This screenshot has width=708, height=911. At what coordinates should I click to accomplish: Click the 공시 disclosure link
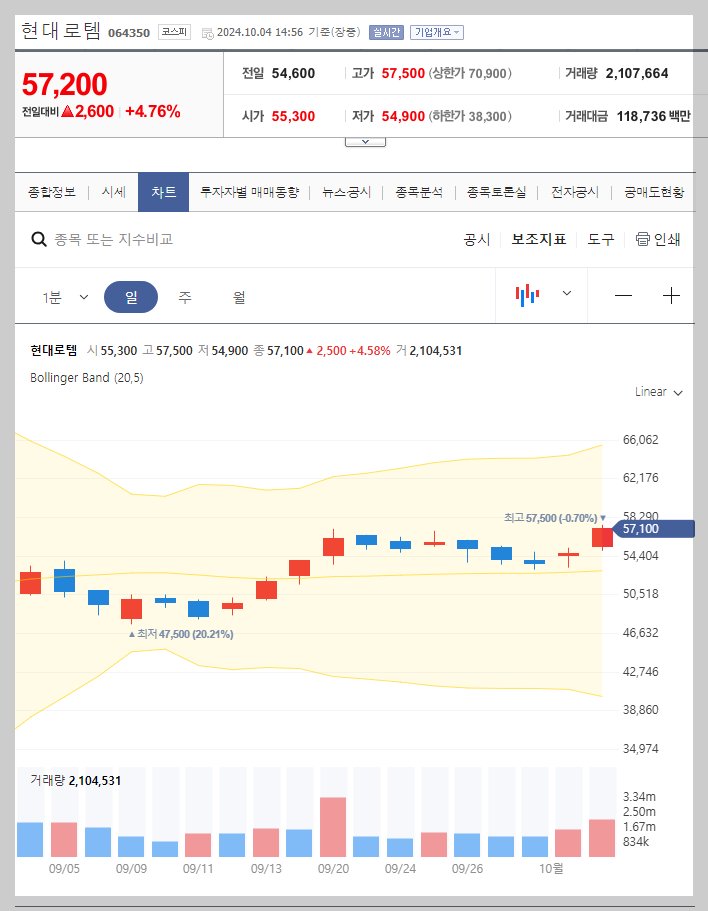click(477, 239)
